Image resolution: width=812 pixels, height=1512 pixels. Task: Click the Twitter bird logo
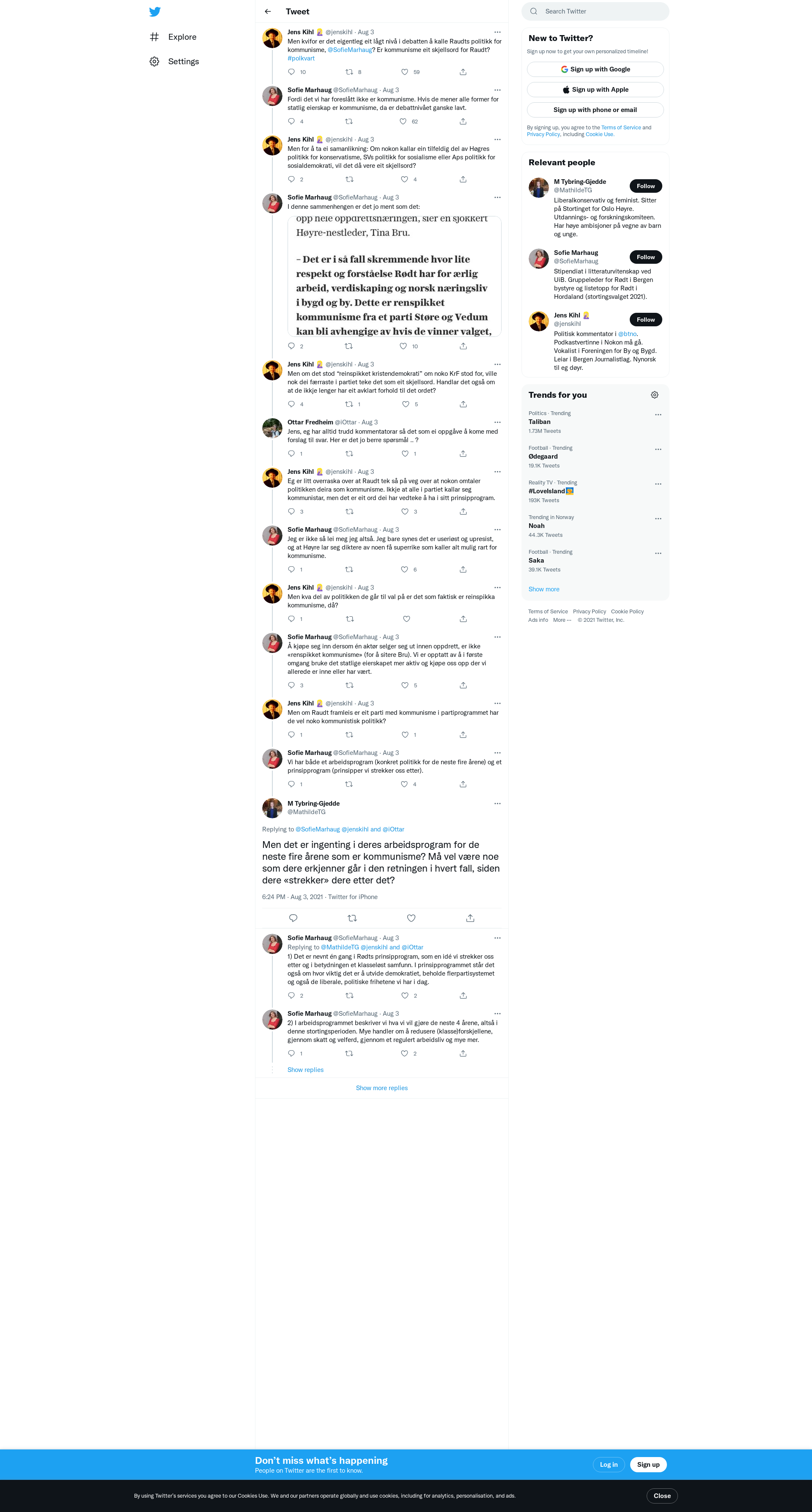(154, 12)
